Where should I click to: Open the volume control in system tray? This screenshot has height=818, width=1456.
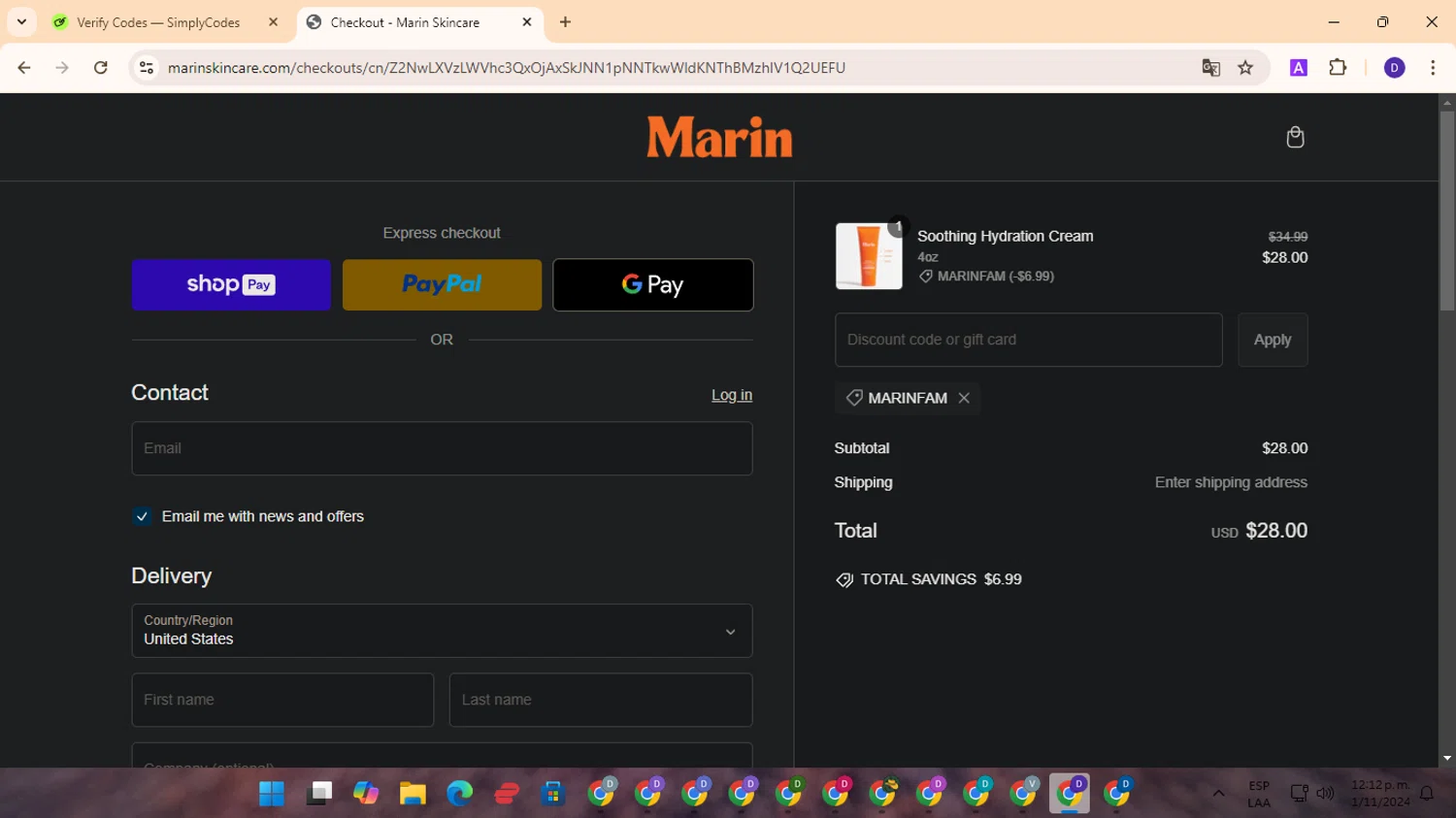tap(1325, 794)
